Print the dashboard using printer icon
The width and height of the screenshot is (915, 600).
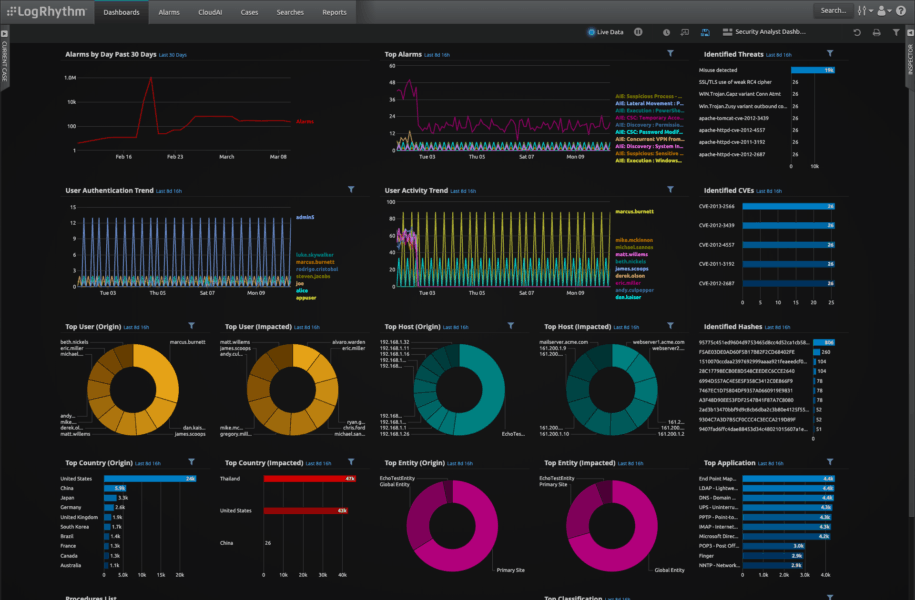876,32
